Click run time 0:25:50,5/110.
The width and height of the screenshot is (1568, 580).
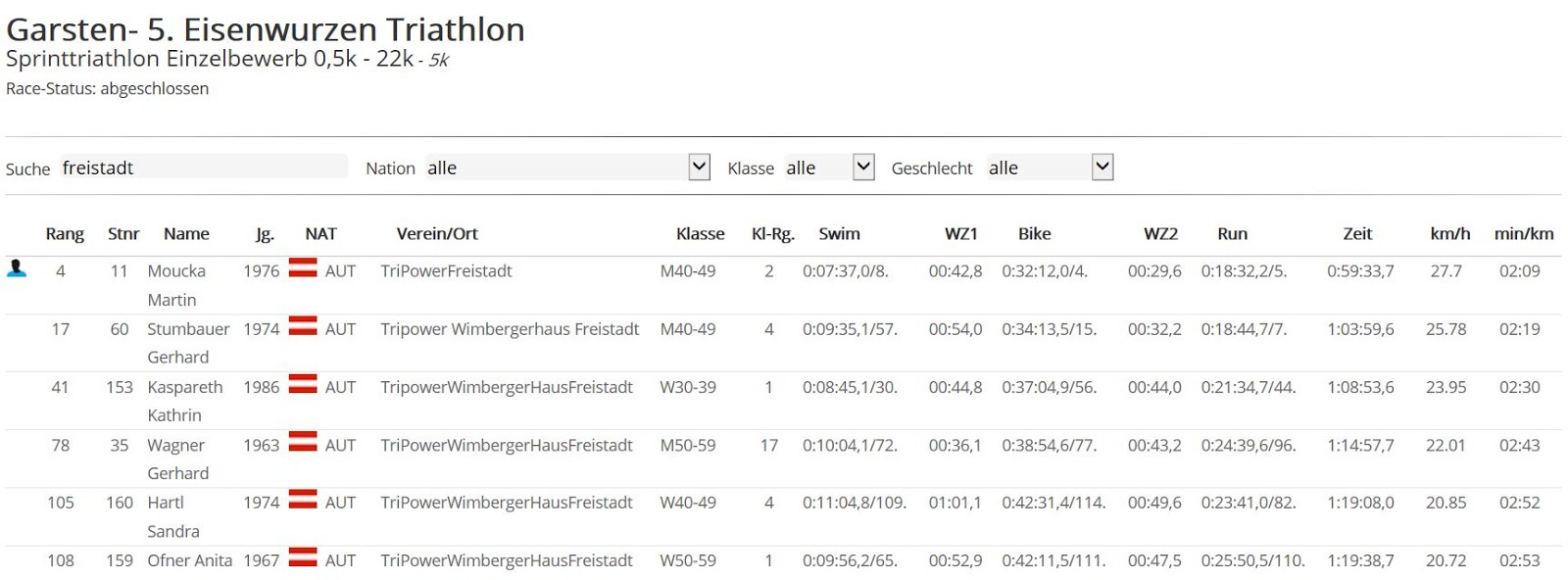[1253, 560]
